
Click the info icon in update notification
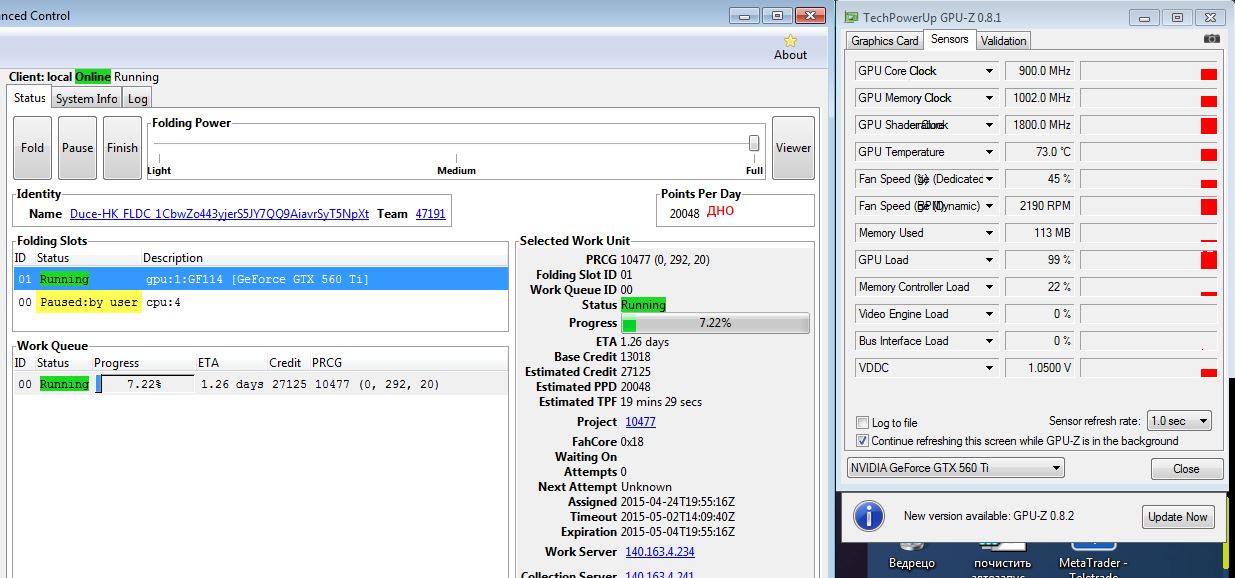(870, 516)
